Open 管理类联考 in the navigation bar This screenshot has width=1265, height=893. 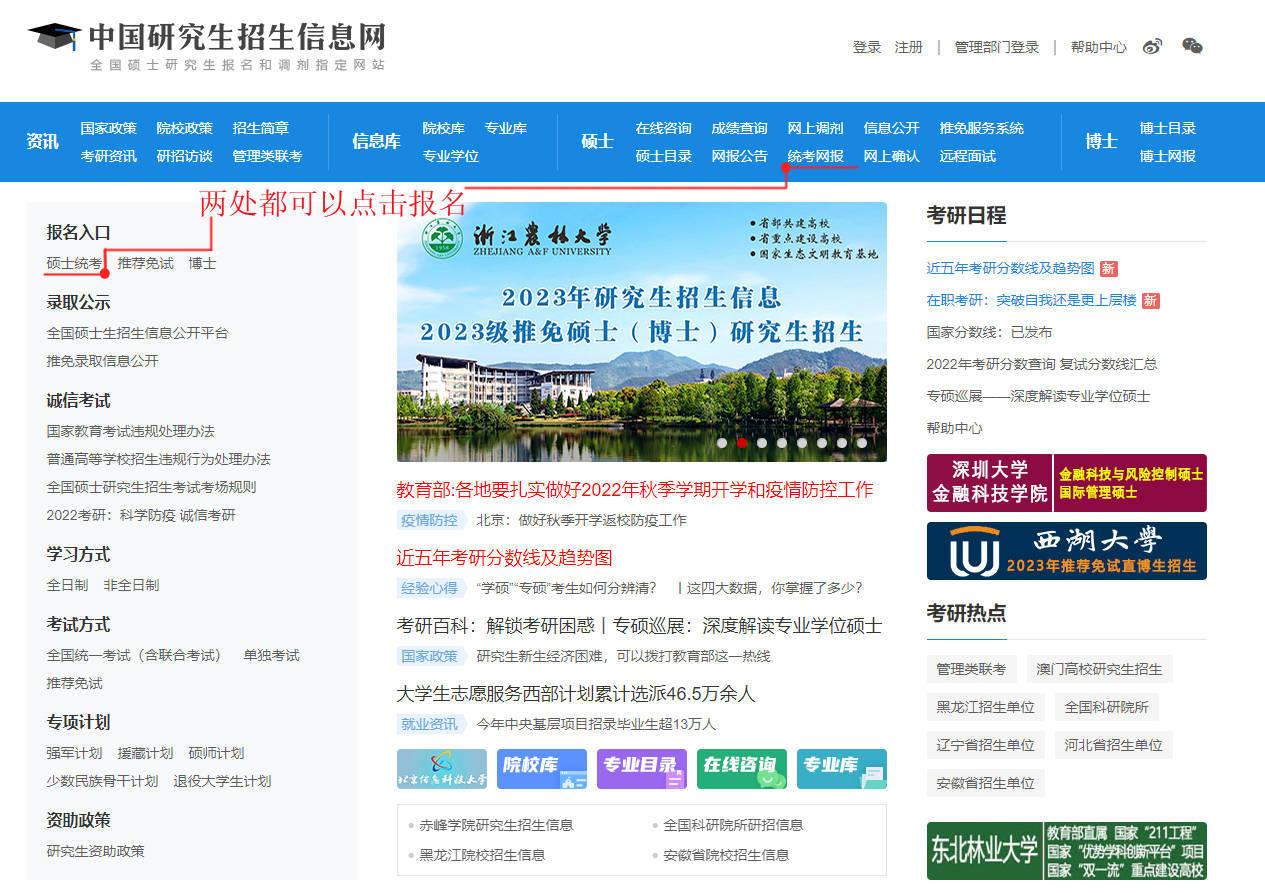click(x=267, y=156)
